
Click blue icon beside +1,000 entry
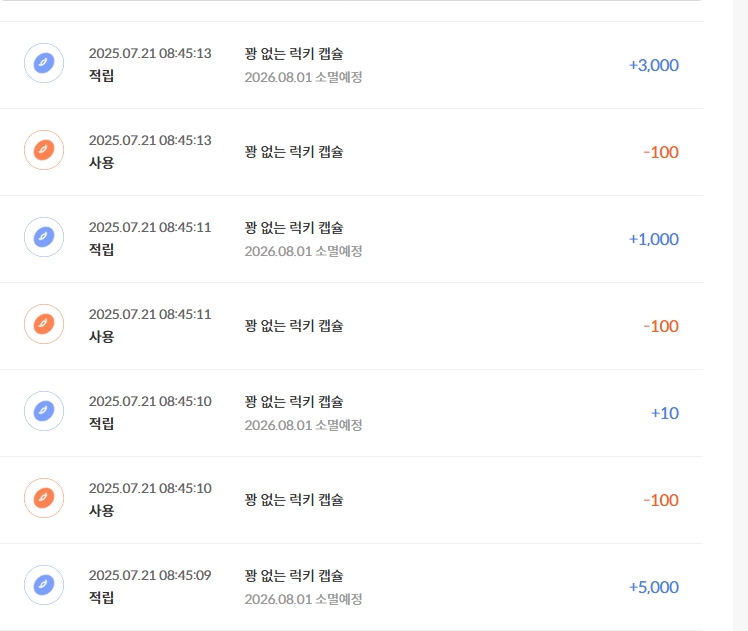[44, 237]
